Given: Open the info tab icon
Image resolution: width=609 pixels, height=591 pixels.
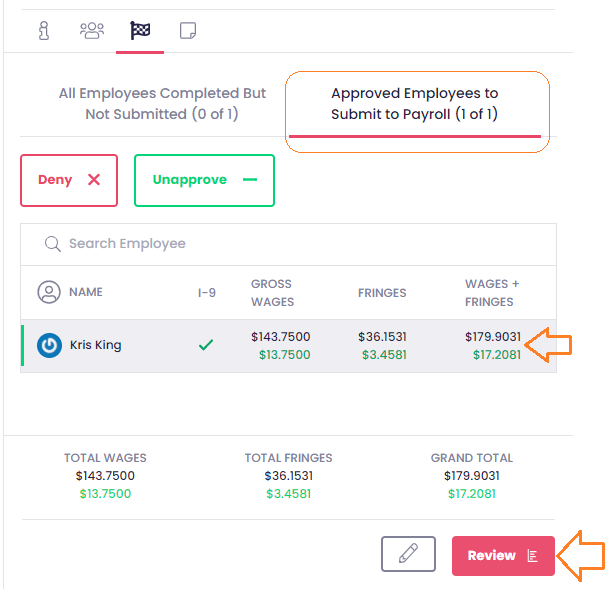Looking at the screenshot, I should [x=44, y=30].
